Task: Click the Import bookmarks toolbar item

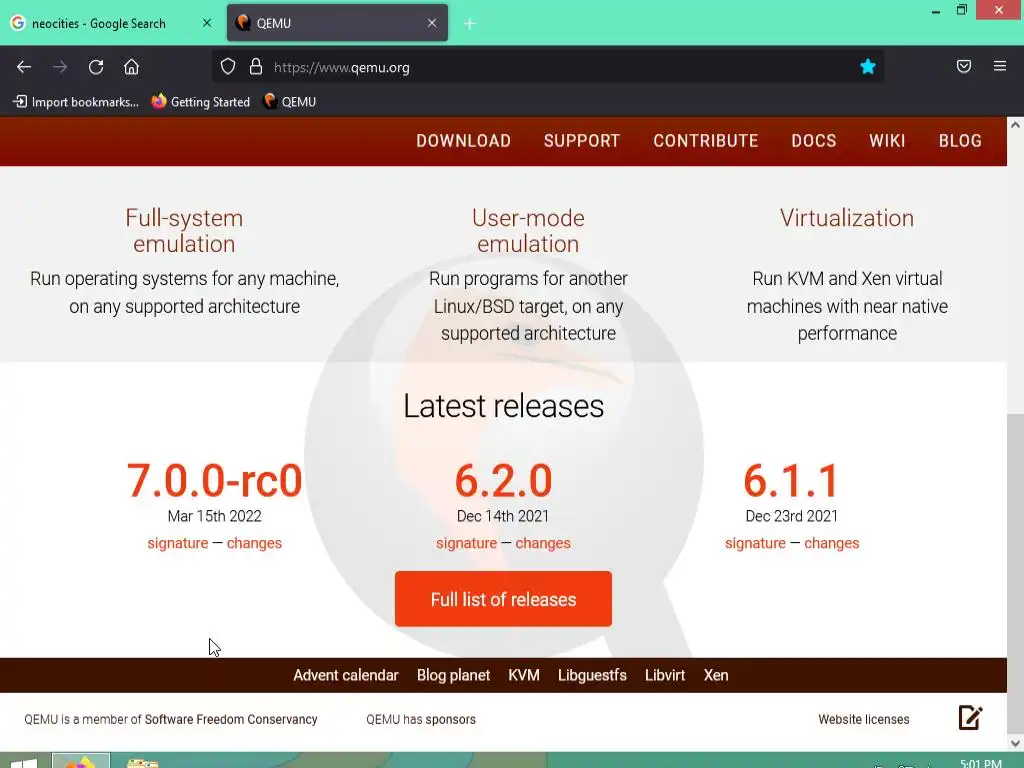Action: pyautogui.click(x=76, y=102)
